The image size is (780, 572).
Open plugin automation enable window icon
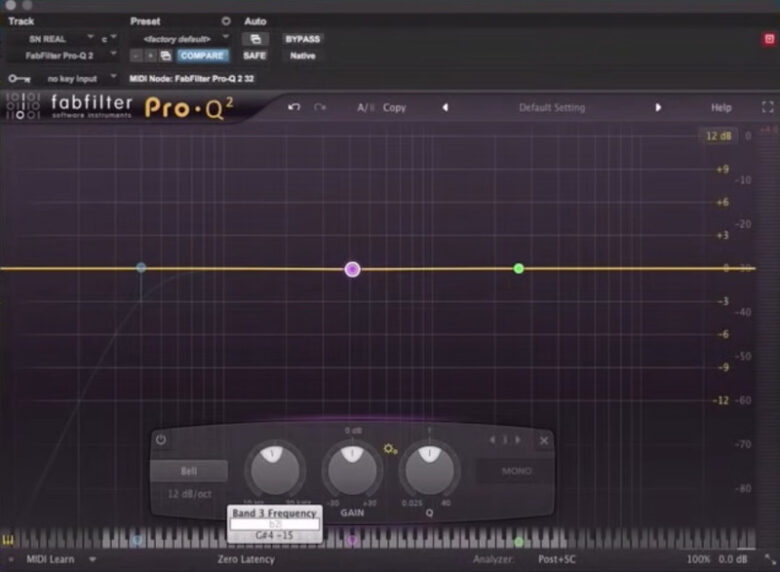(x=255, y=39)
